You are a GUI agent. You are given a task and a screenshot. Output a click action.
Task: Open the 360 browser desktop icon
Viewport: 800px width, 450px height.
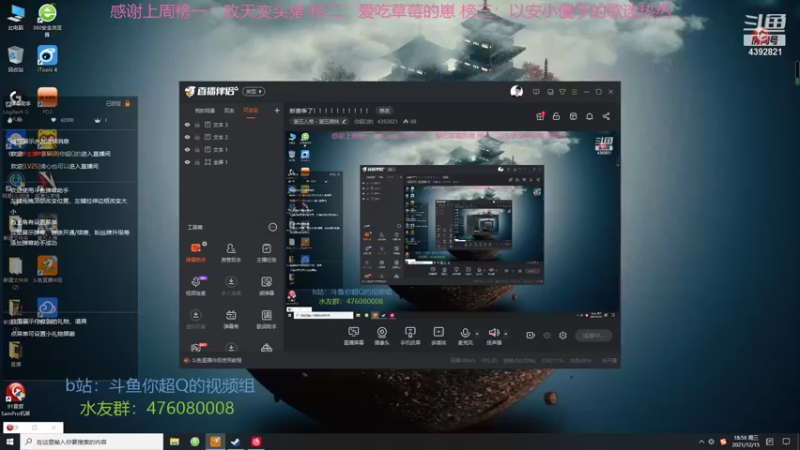(47, 19)
